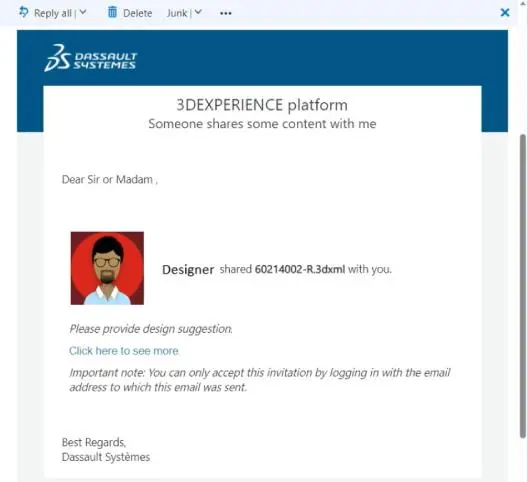Open the more actions ellipsis menu
This screenshot has width=528, height=482.
pos(226,13)
